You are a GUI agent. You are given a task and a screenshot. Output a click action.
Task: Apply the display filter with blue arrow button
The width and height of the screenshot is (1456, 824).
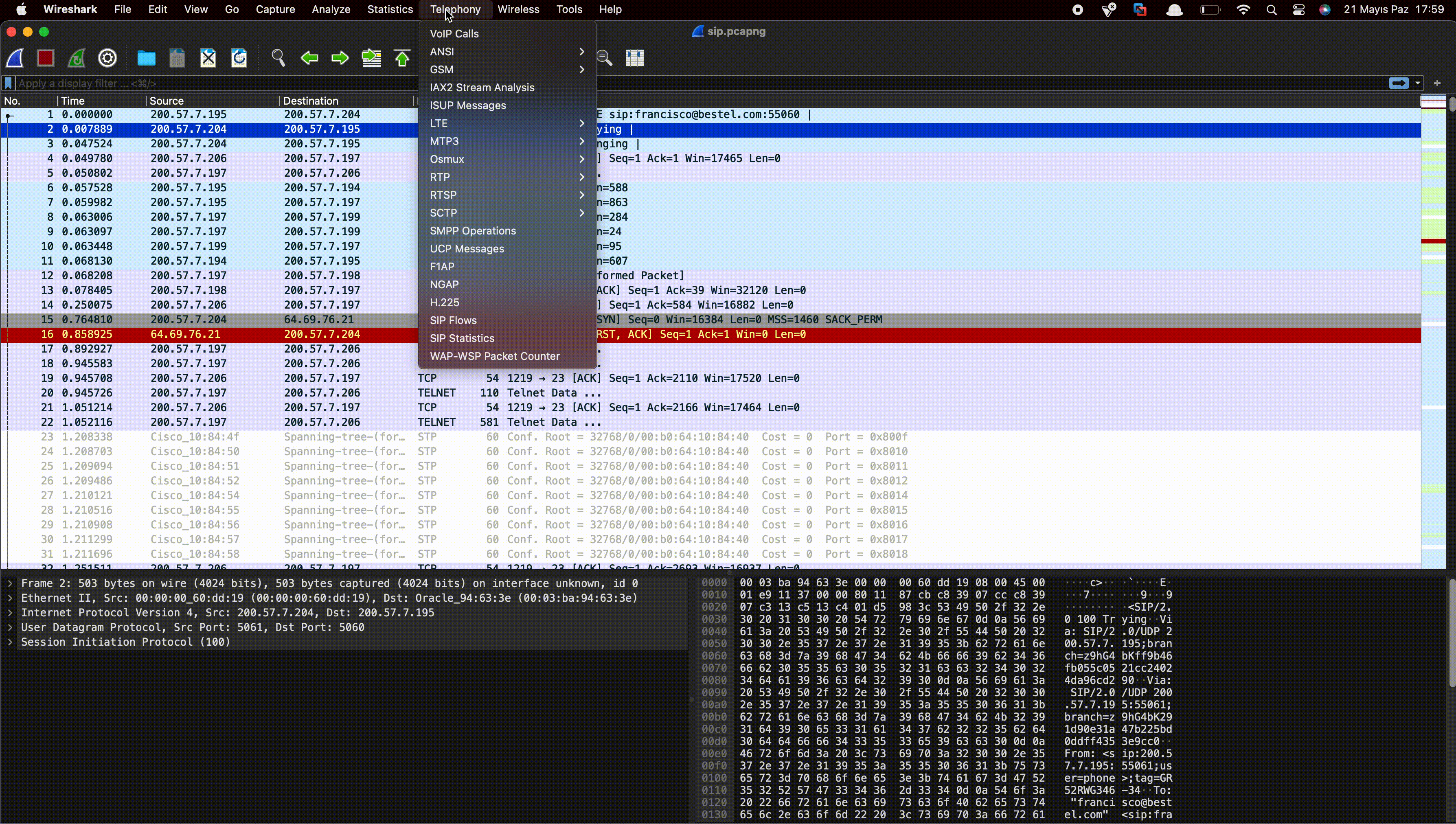pos(1398,83)
